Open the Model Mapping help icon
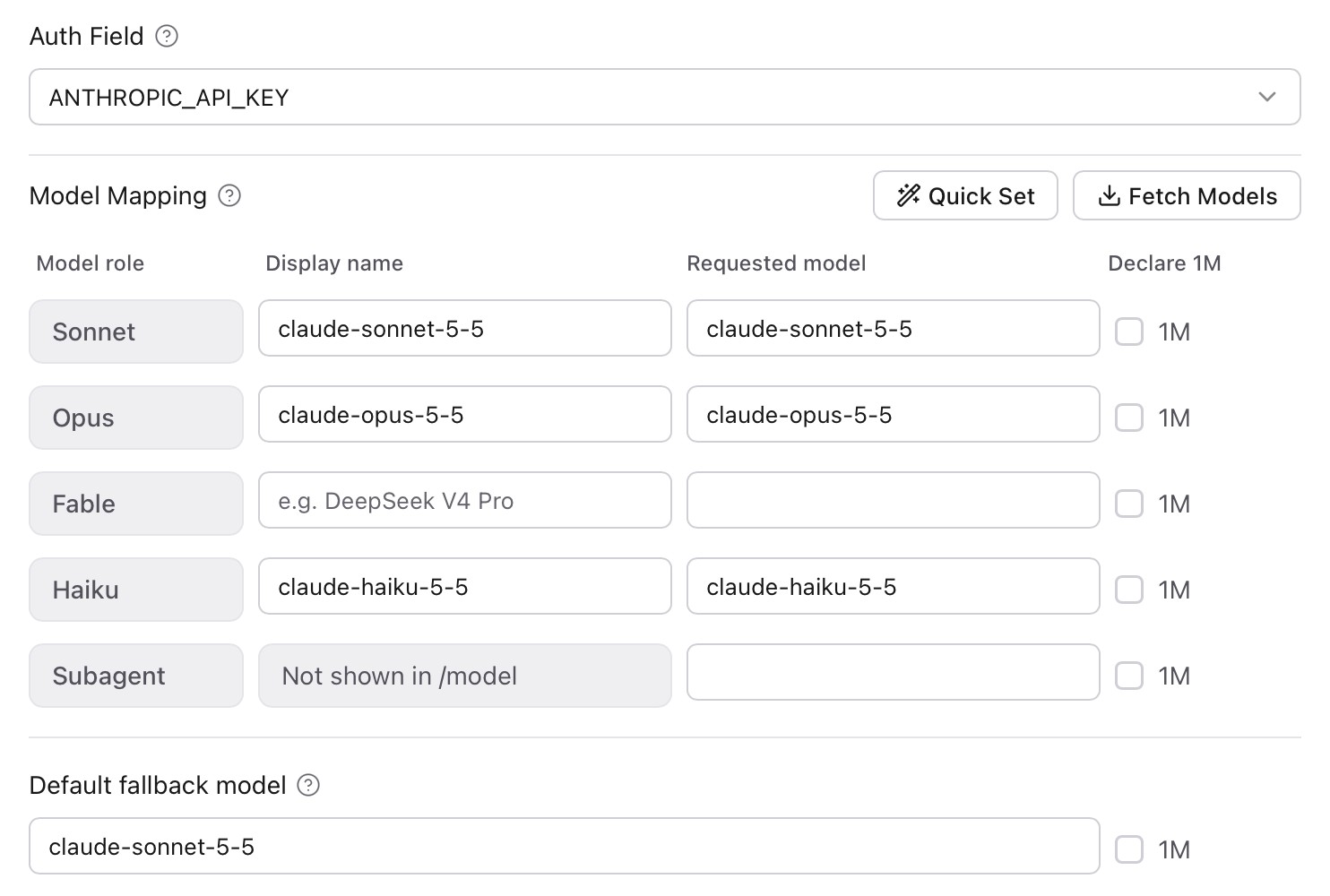The height and width of the screenshot is (896, 1330). click(x=229, y=195)
